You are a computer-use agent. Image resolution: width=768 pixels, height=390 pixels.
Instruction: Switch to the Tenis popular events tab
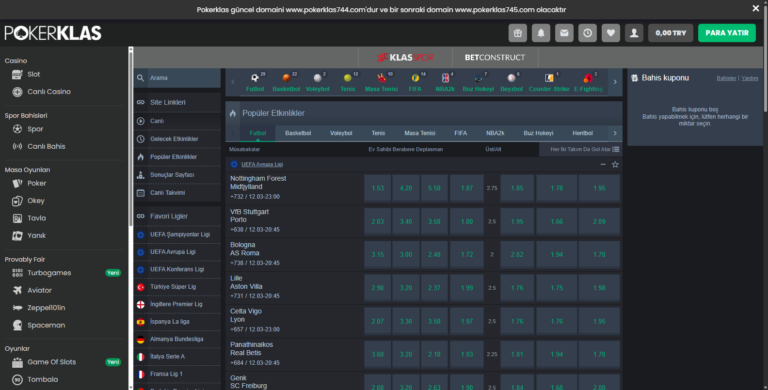point(378,133)
